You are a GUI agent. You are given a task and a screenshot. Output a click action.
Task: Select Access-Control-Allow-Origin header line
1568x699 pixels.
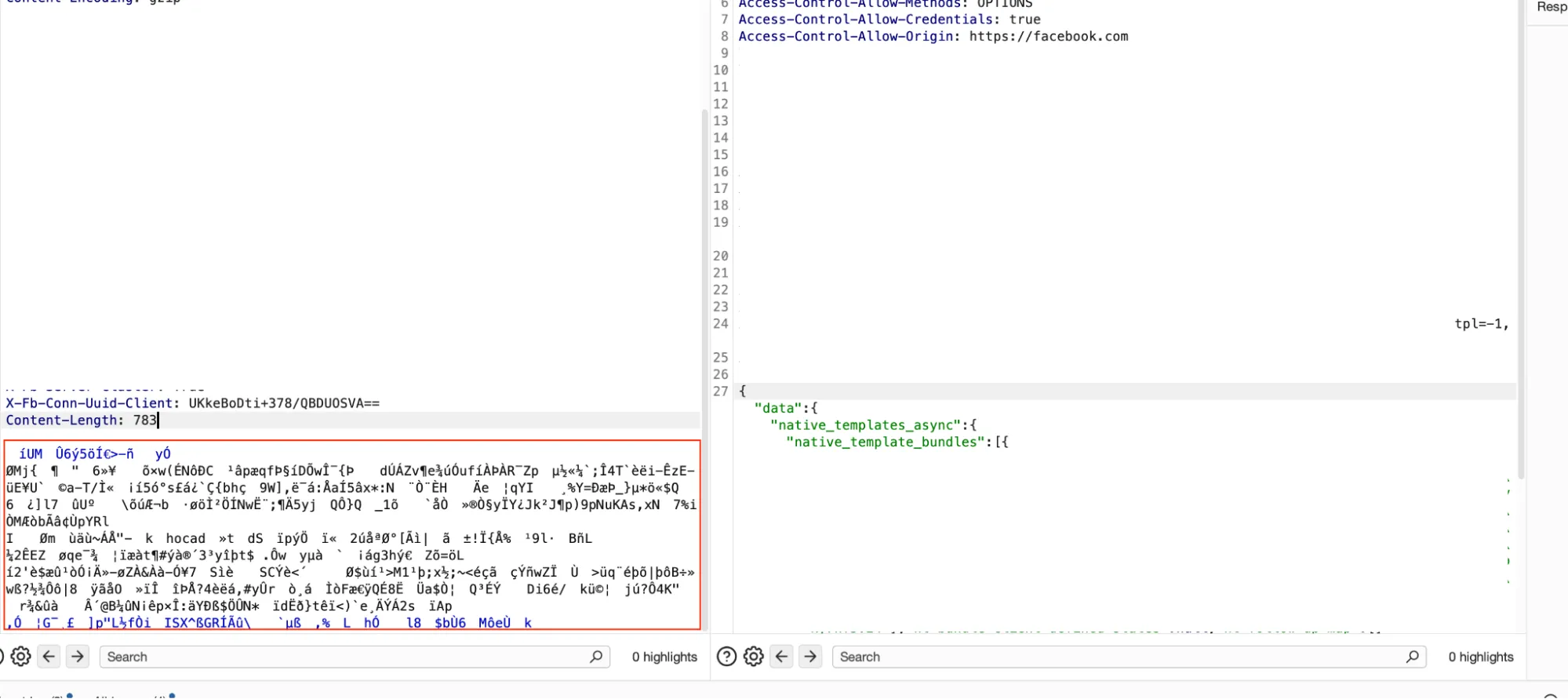pos(933,36)
